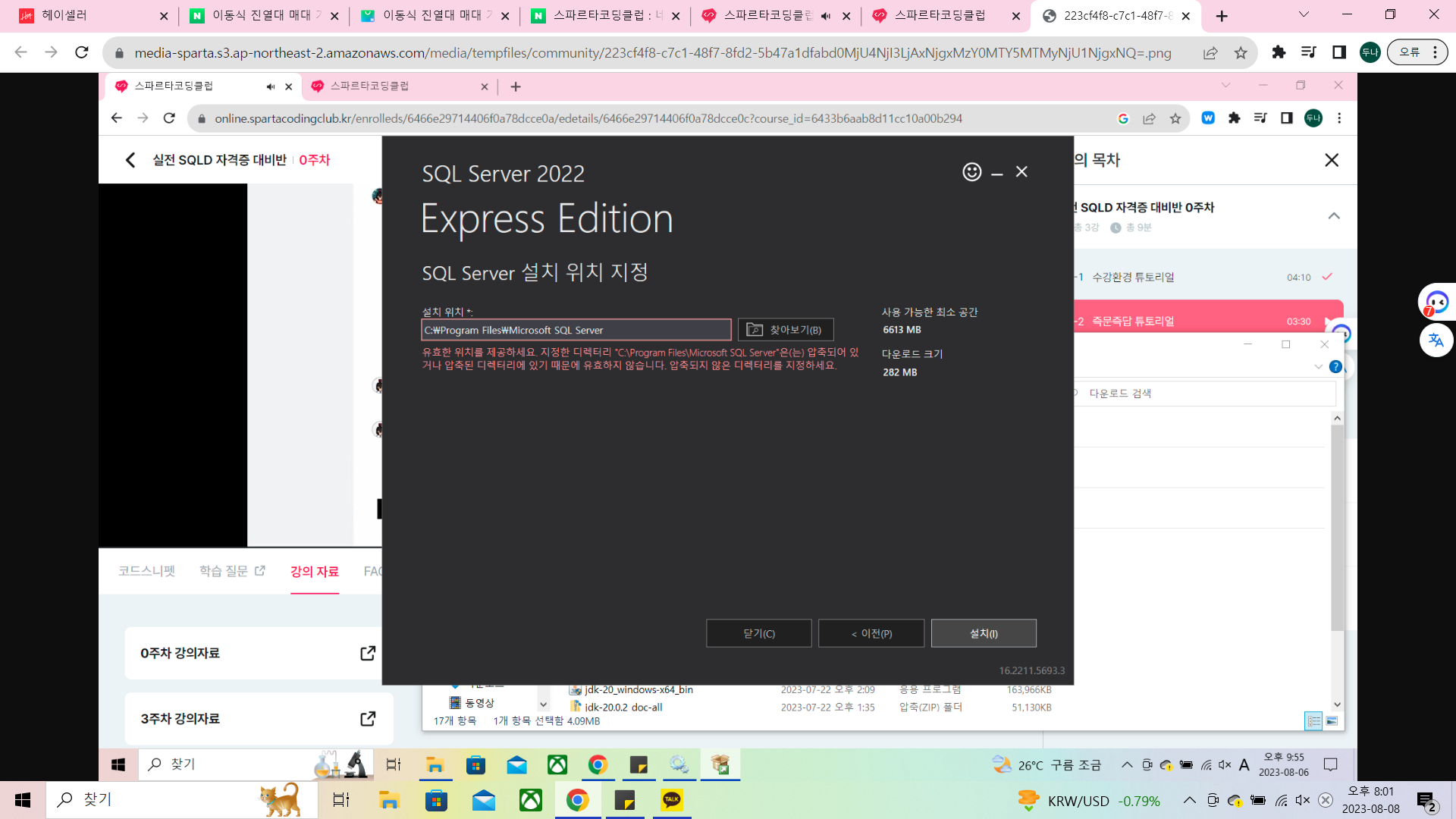This screenshot has width=1456, height=819.
Task: Open the chatbot icon with red 7 badge
Action: 1436,302
